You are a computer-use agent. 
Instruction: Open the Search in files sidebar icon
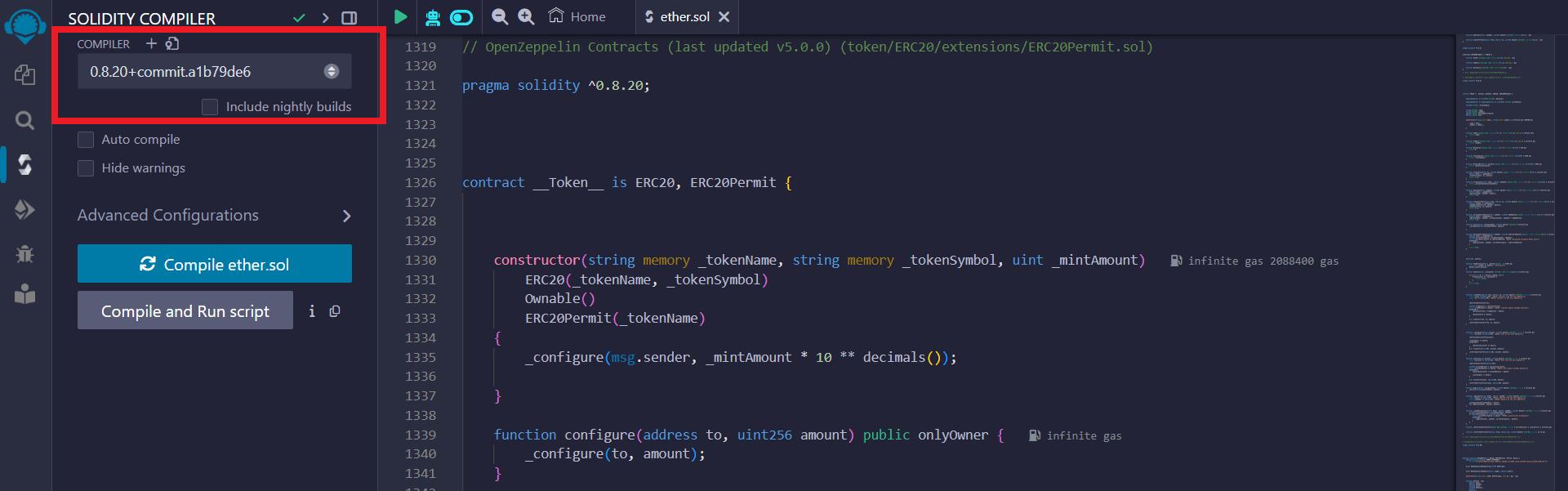coord(25,120)
